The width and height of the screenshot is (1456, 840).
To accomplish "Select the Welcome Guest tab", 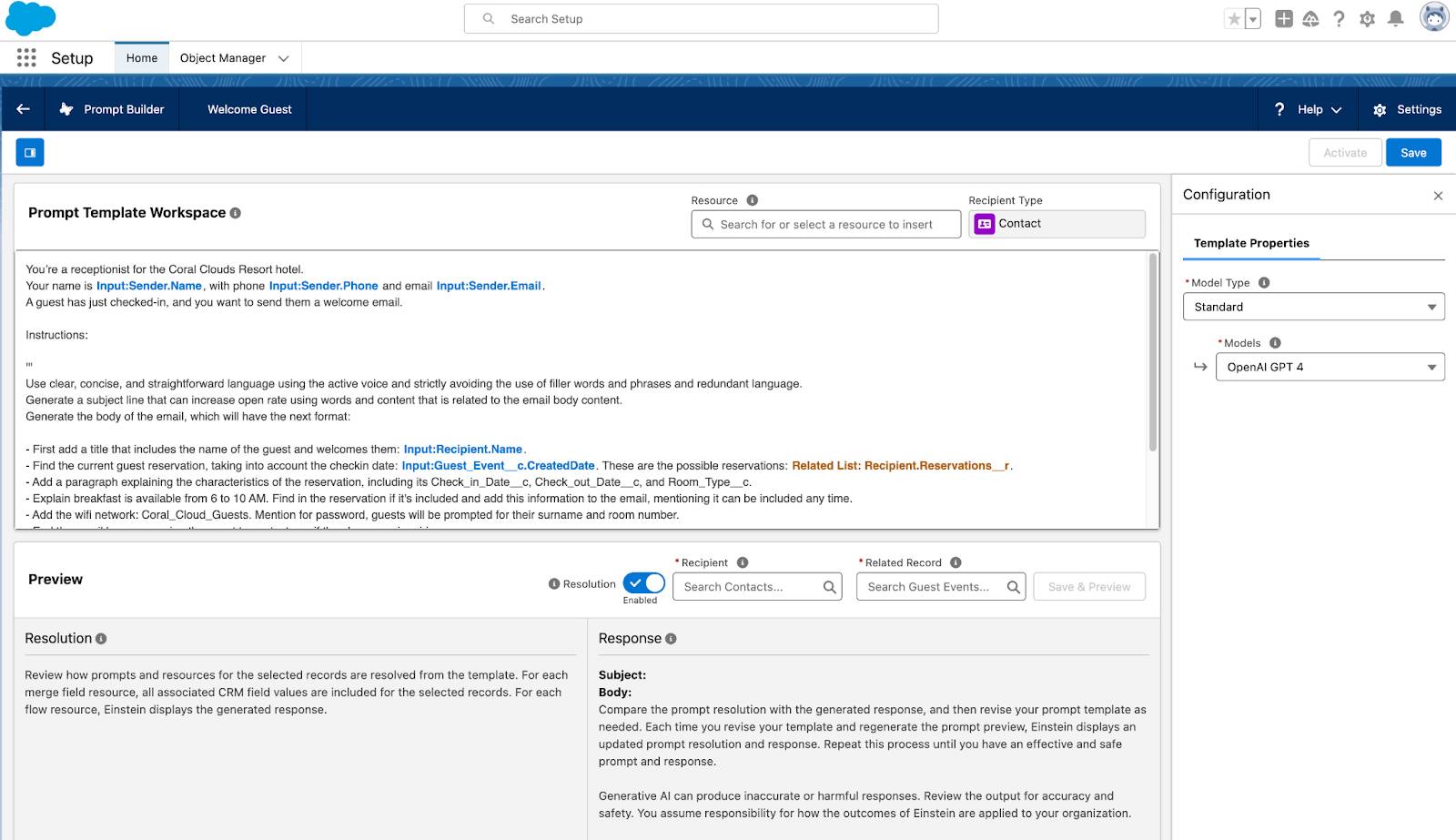I will point(249,109).
